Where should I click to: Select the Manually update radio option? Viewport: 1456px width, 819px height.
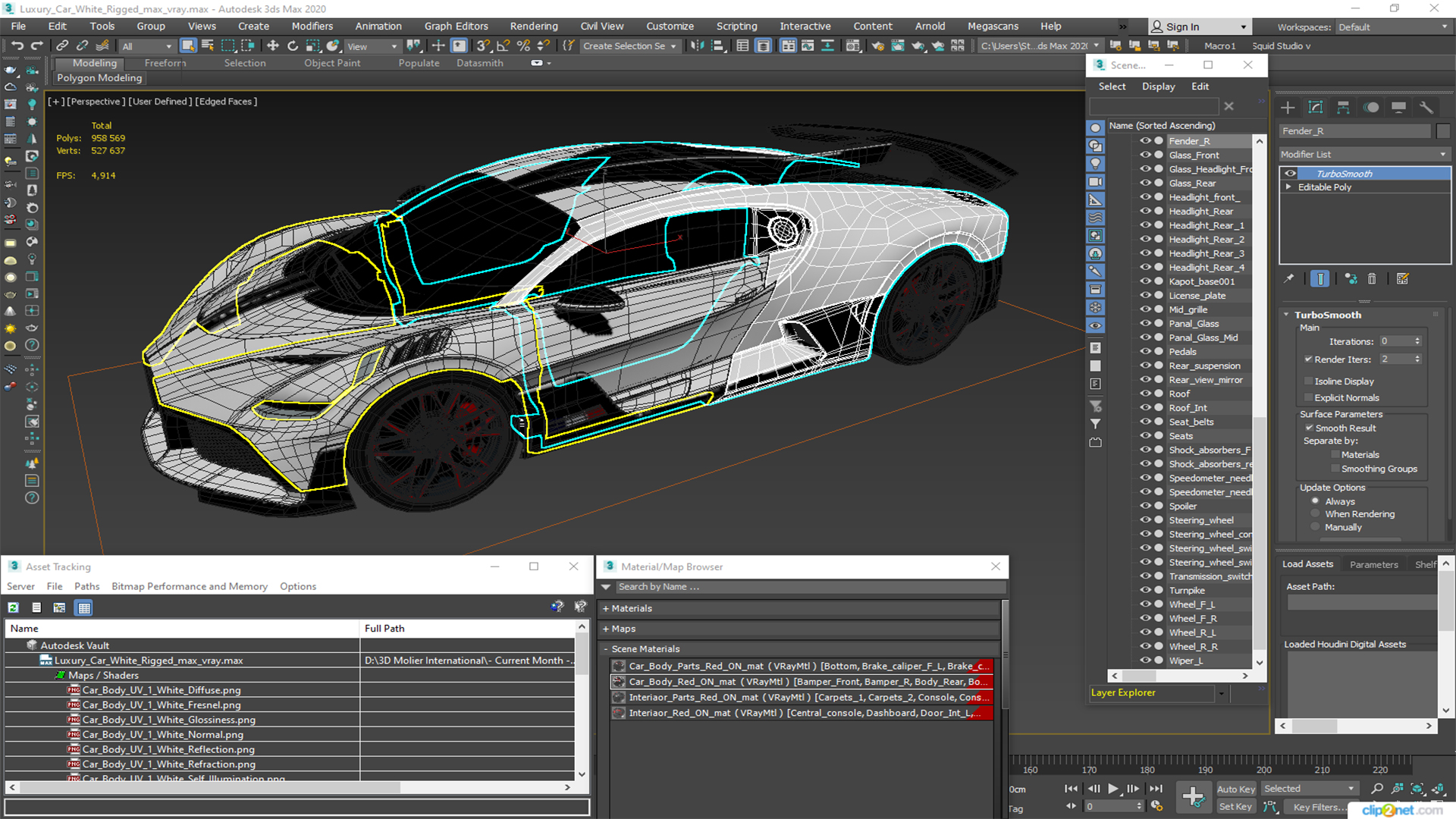click(x=1315, y=527)
